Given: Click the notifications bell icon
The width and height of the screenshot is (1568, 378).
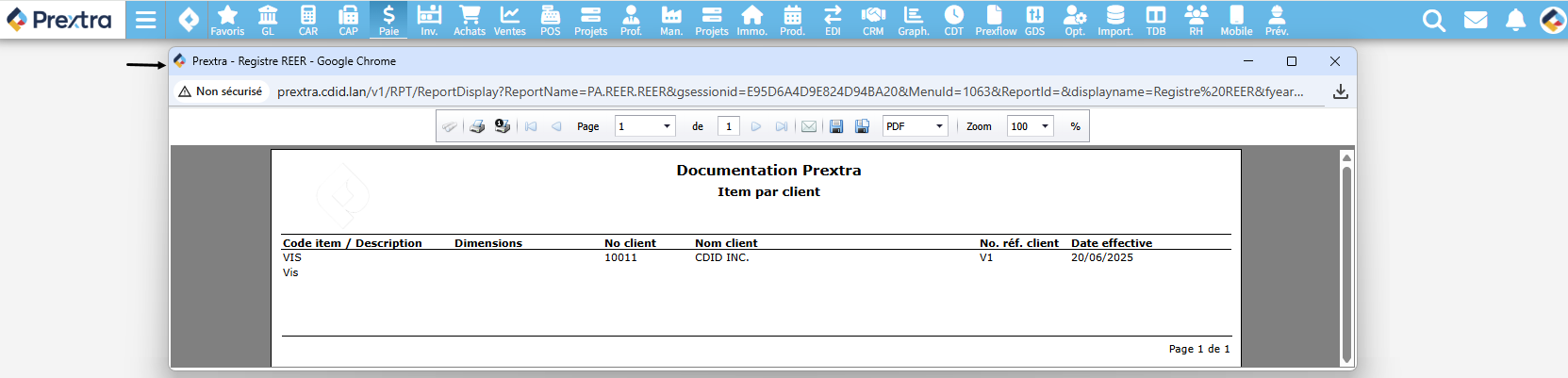Looking at the screenshot, I should click(x=1515, y=20).
